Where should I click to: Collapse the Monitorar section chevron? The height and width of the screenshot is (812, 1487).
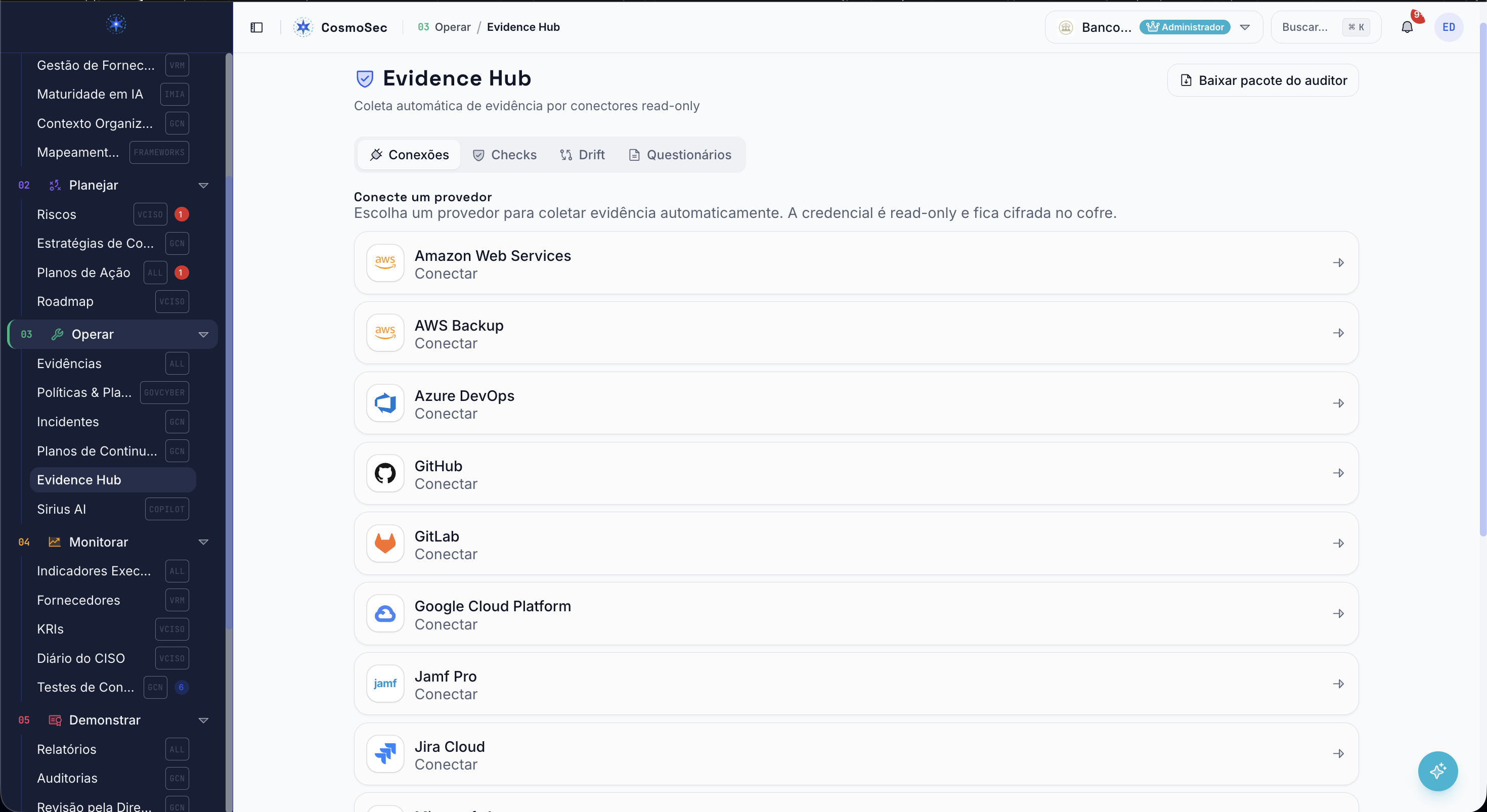(203, 542)
